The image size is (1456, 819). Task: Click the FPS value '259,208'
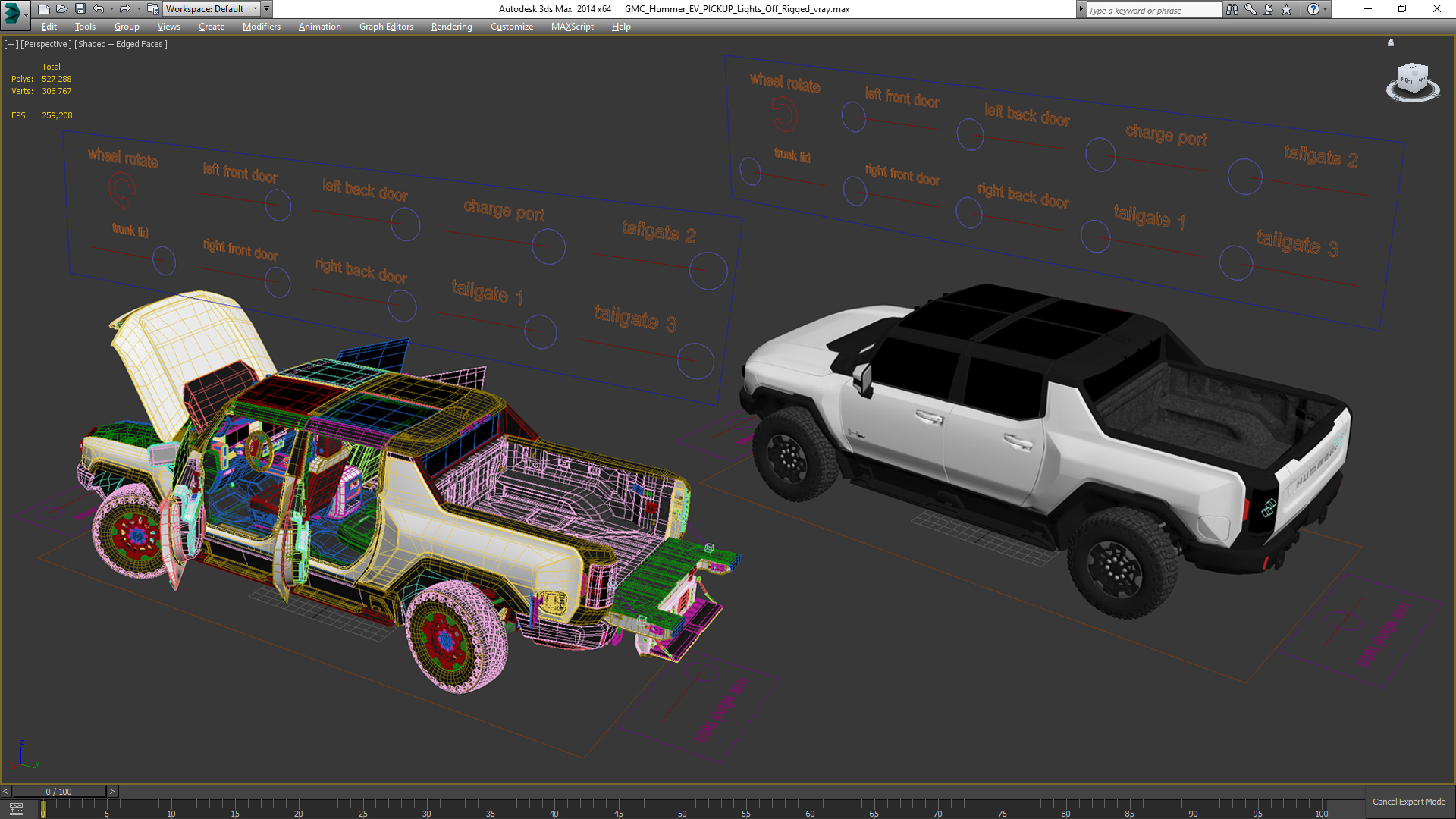tap(57, 115)
